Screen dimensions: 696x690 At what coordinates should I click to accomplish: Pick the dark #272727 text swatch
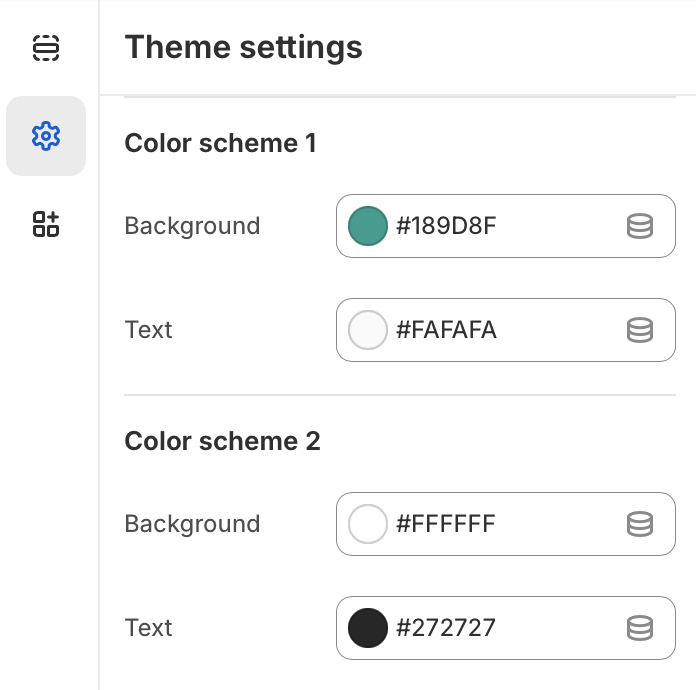click(x=368, y=628)
